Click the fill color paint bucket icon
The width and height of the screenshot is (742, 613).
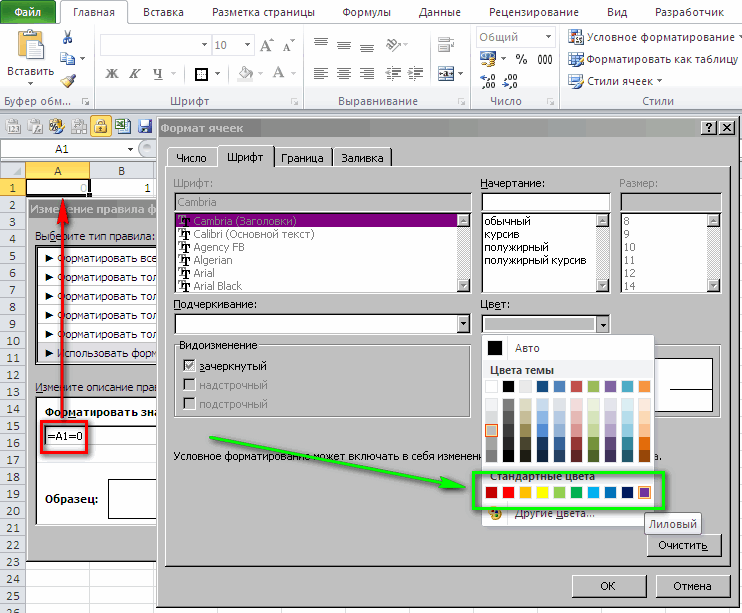pos(245,73)
